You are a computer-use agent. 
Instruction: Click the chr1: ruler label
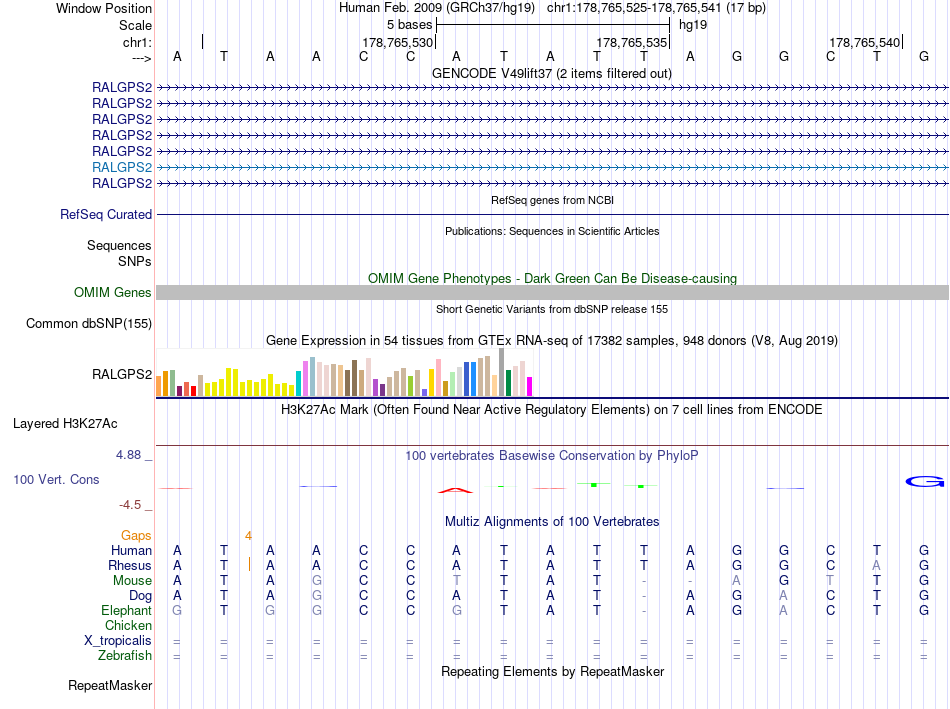point(137,42)
